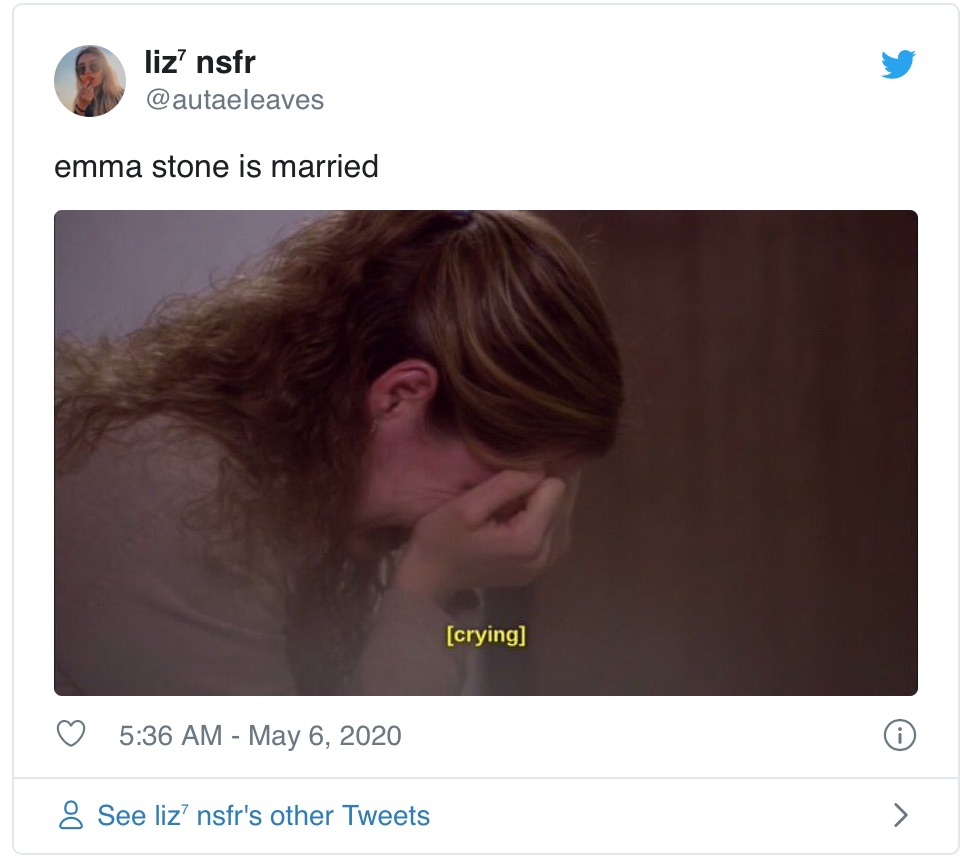Screen dimensions: 960x864
Task: Like the tweet with the heart icon
Action: click(x=71, y=734)
